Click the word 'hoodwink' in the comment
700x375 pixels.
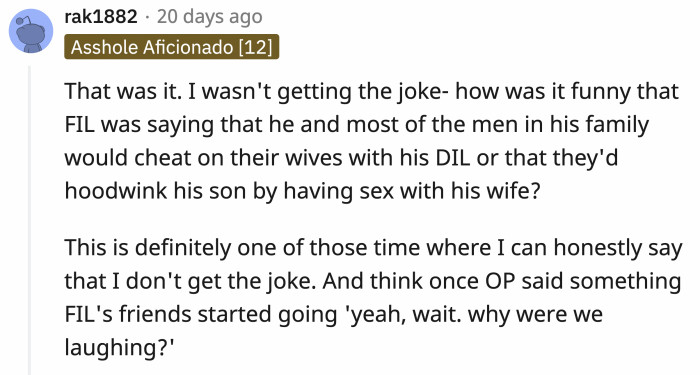(116, 191)
